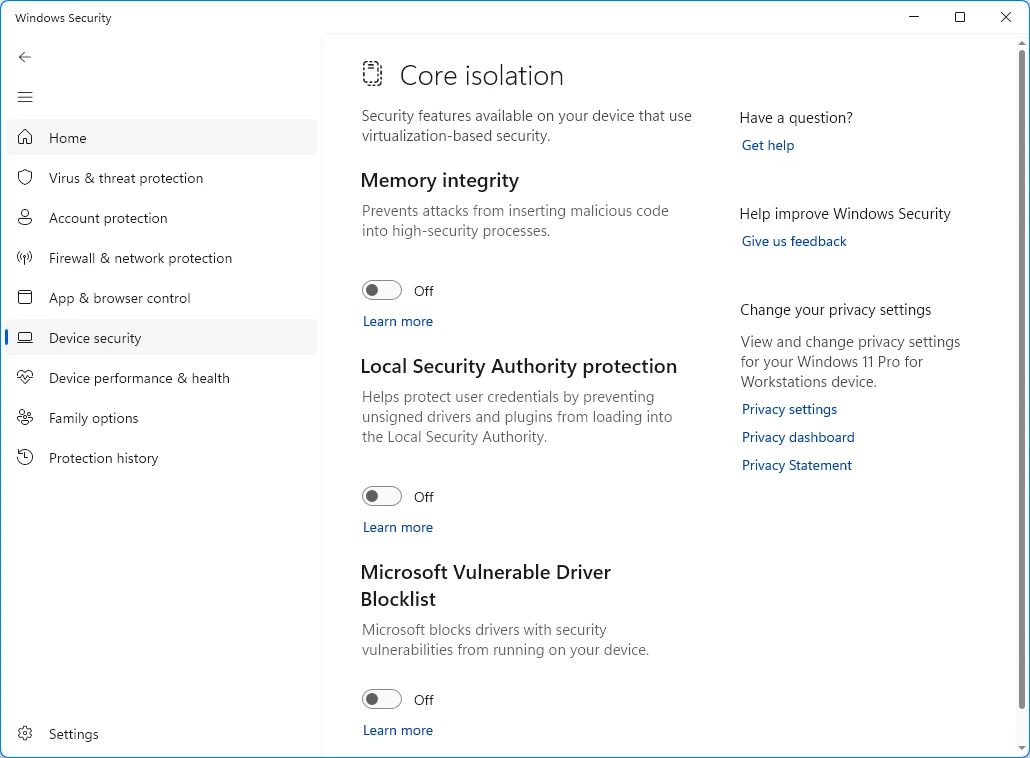Click the Family options people icon

point(25,418)
